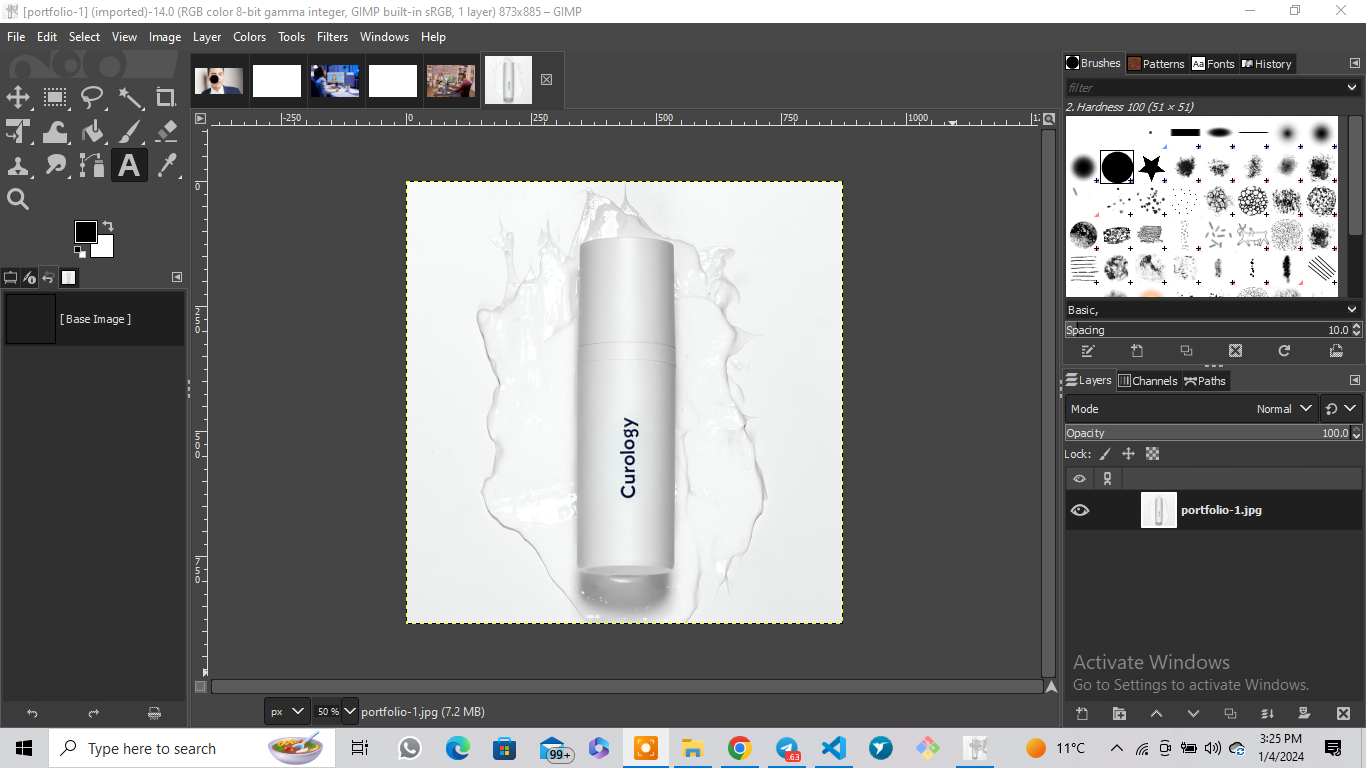
Task: Select the first image tab with a man
Action: click(219, 80)
